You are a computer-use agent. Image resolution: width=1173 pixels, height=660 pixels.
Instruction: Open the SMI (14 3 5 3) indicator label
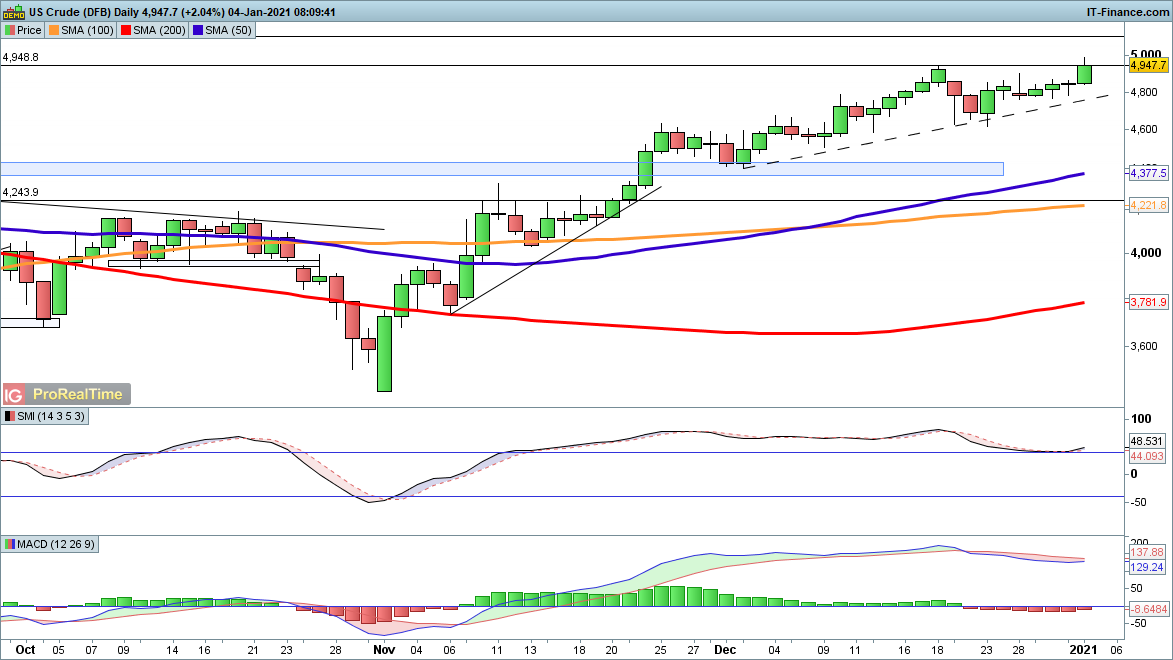[x=47, y=416]
